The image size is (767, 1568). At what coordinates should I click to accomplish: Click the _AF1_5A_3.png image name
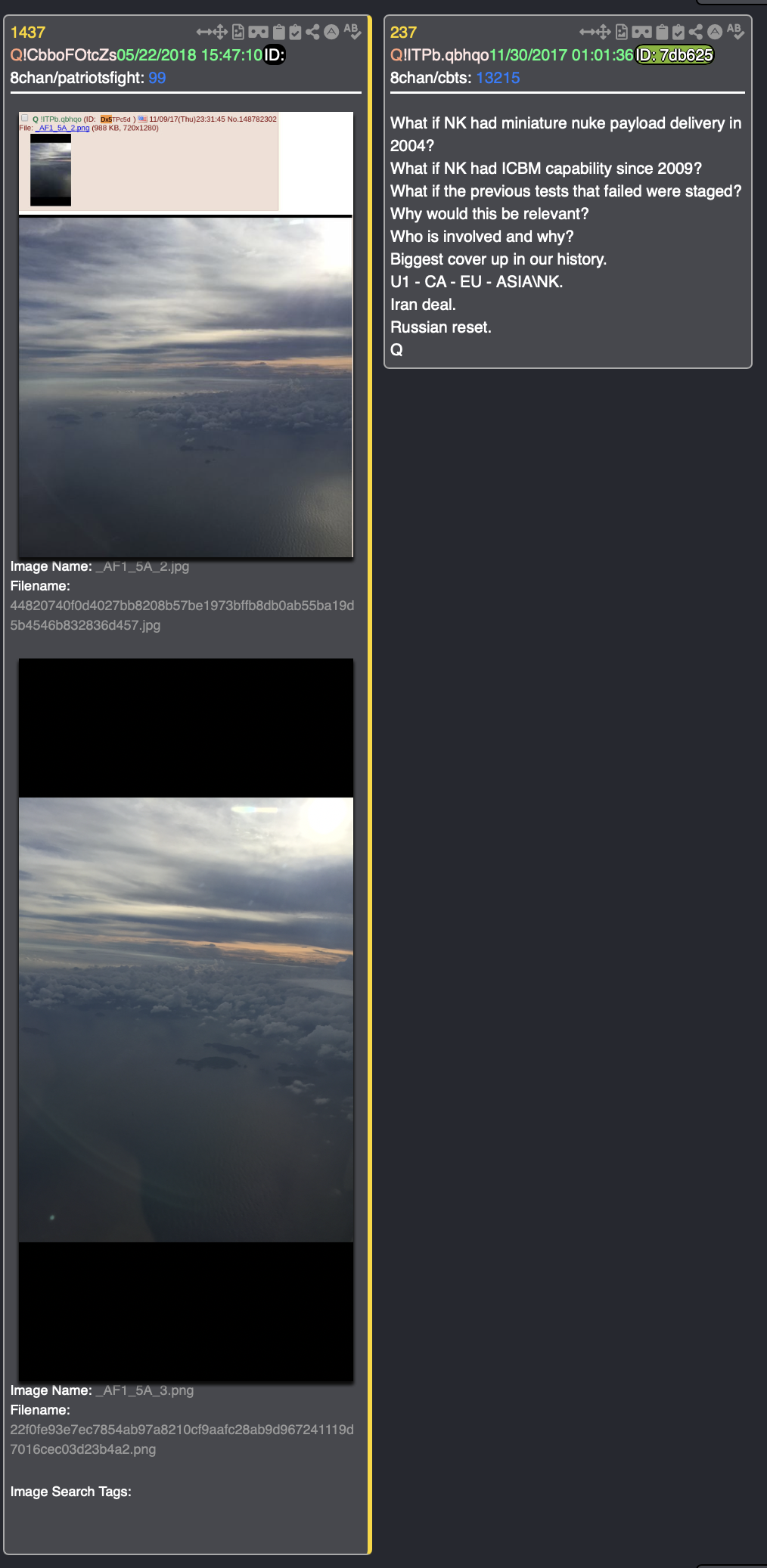point(144,1390)
